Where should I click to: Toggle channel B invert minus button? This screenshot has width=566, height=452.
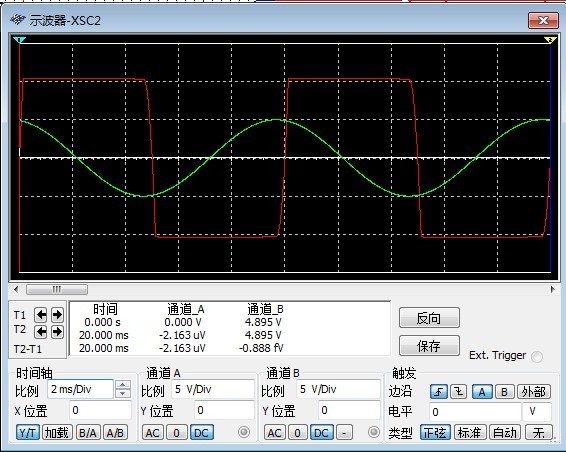click(x=344, y=433)
